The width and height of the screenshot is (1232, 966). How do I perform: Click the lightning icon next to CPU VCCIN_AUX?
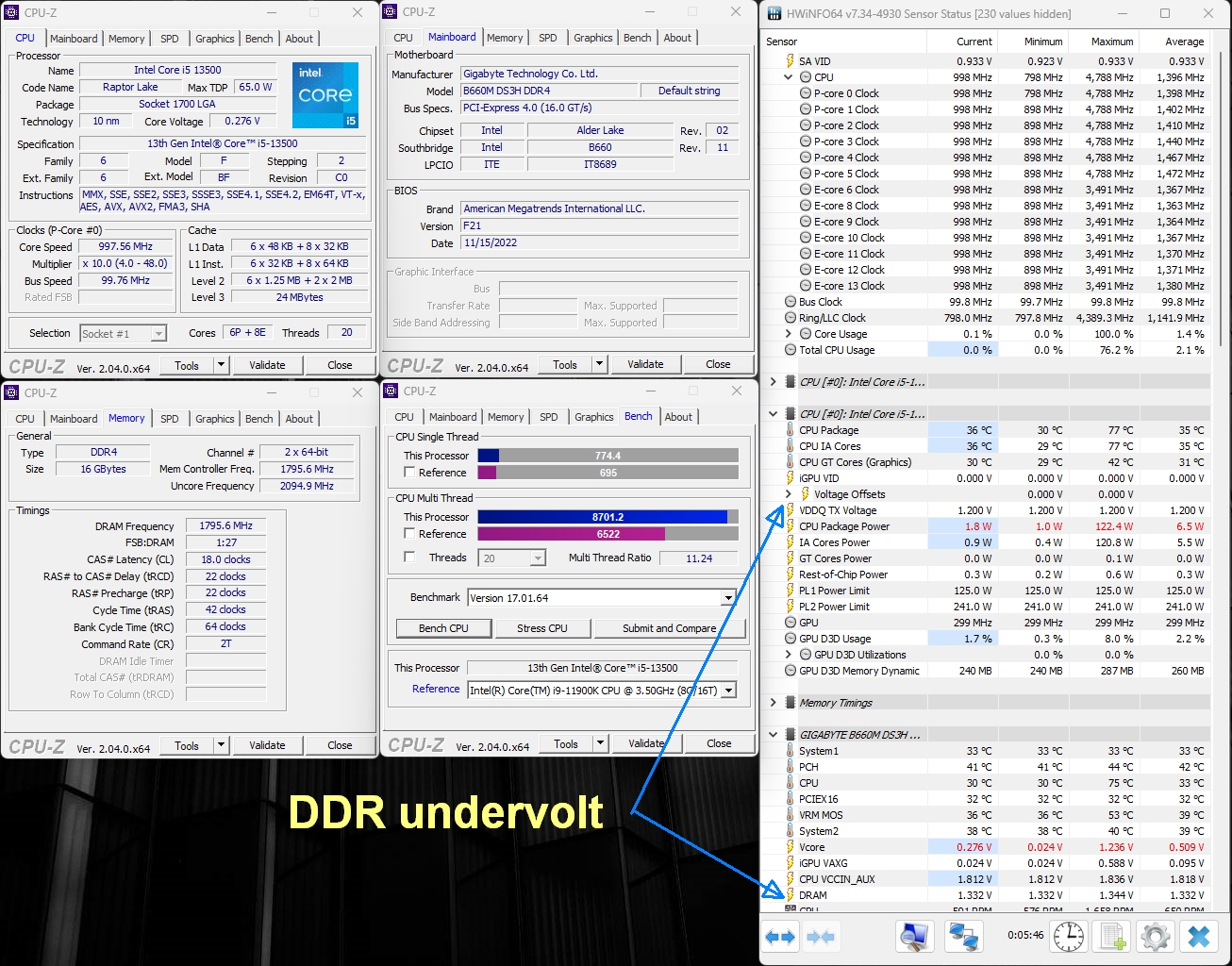coord(791,879)
